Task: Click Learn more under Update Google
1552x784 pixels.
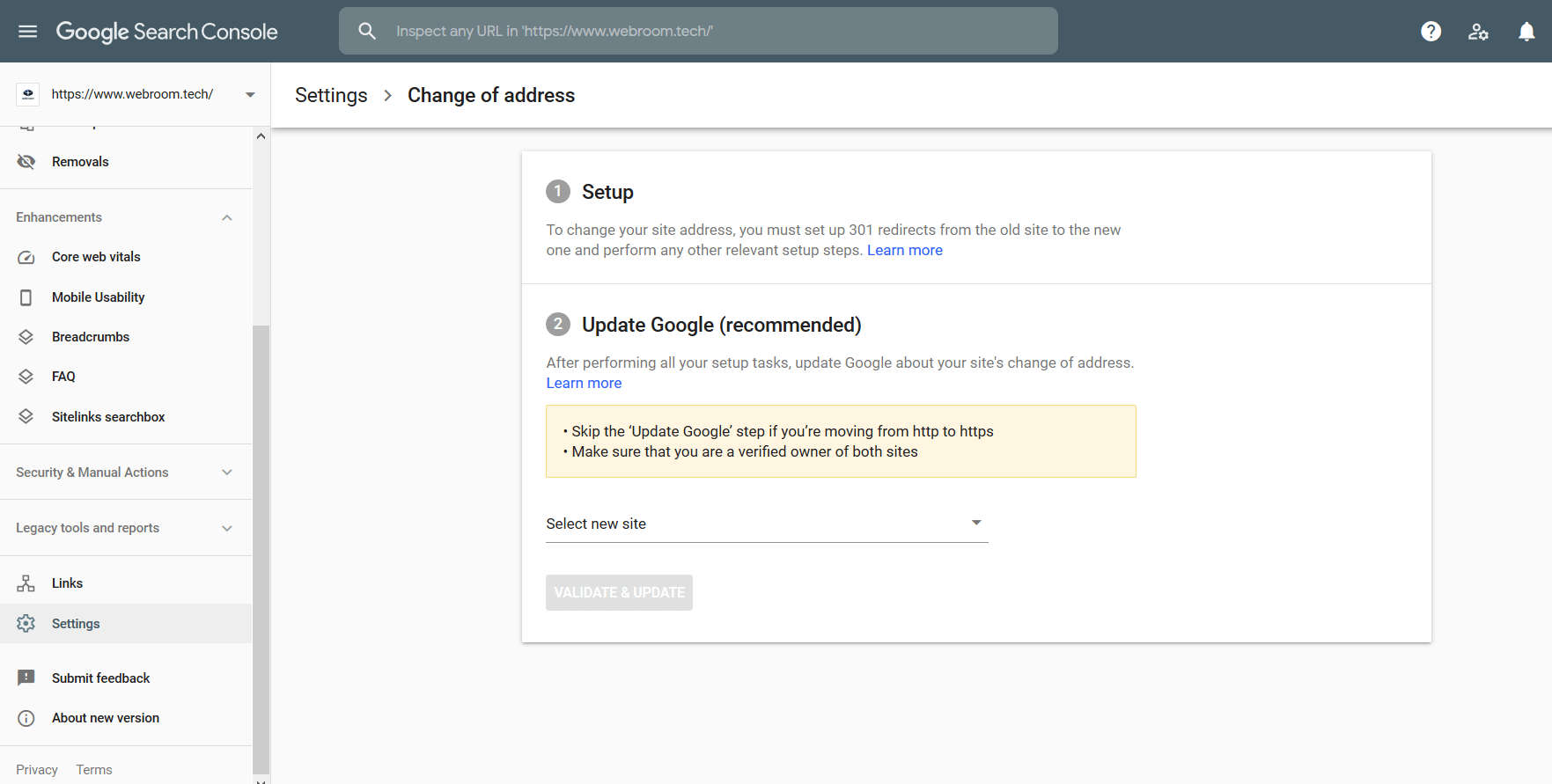Action: (x=584, y=383)
